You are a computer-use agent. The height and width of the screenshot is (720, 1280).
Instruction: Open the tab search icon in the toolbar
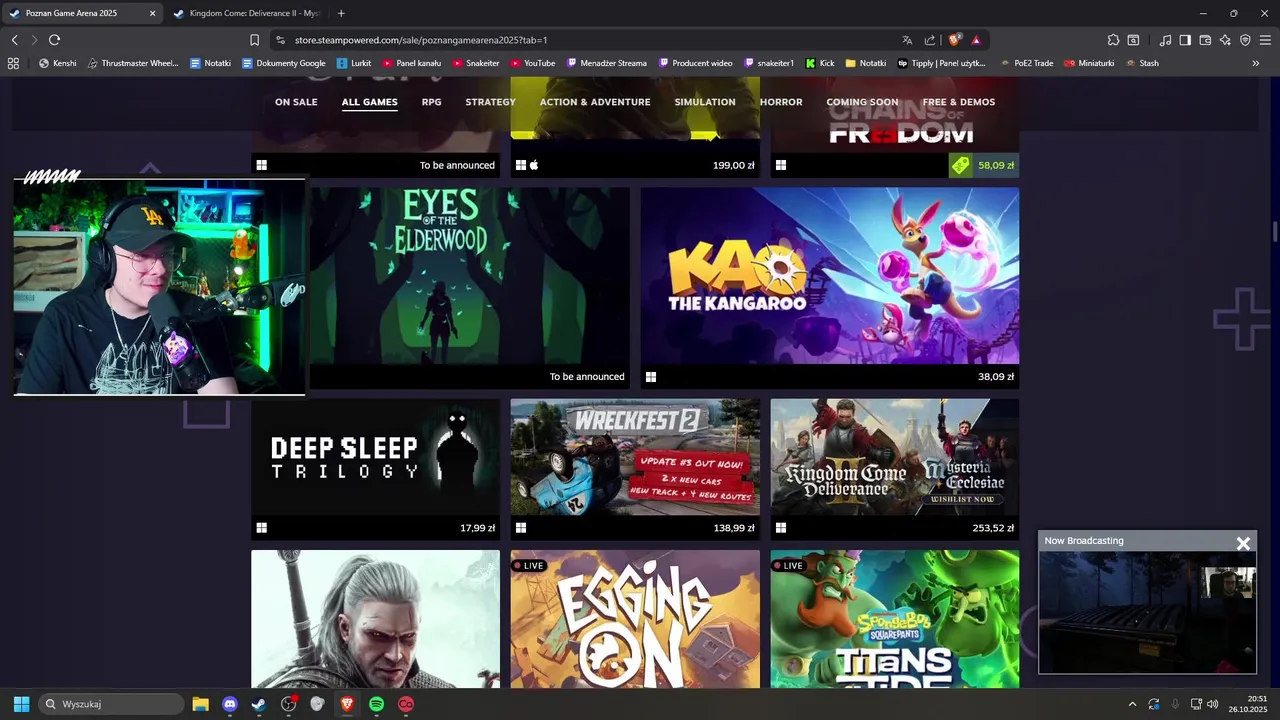coord(1133,40)
